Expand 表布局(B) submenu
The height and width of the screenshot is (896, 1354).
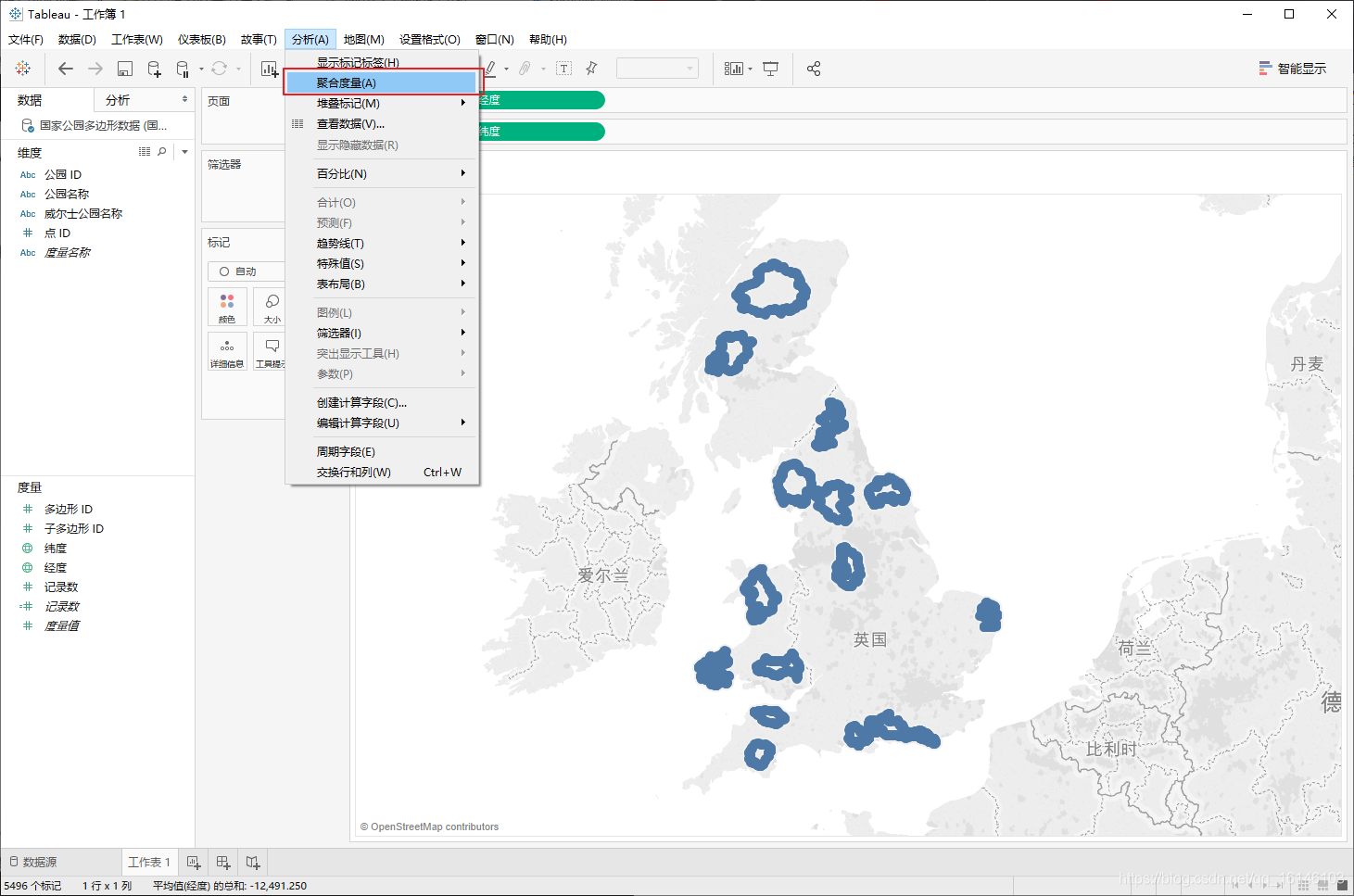pos(382,284)
